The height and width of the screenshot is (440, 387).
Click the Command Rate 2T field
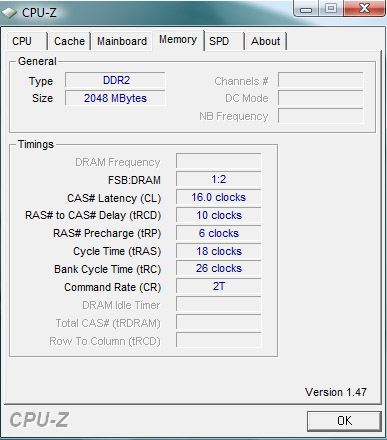[x=219, y=286]
